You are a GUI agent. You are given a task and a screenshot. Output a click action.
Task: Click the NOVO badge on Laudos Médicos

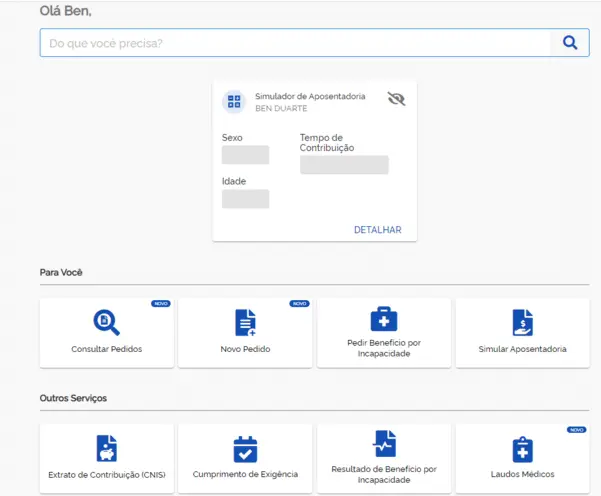(x=576, y=430)
